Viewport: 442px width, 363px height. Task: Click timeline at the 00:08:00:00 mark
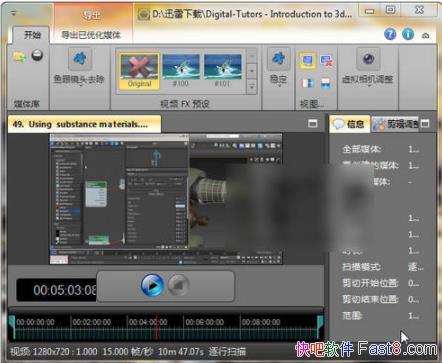[x=261, y=322]
